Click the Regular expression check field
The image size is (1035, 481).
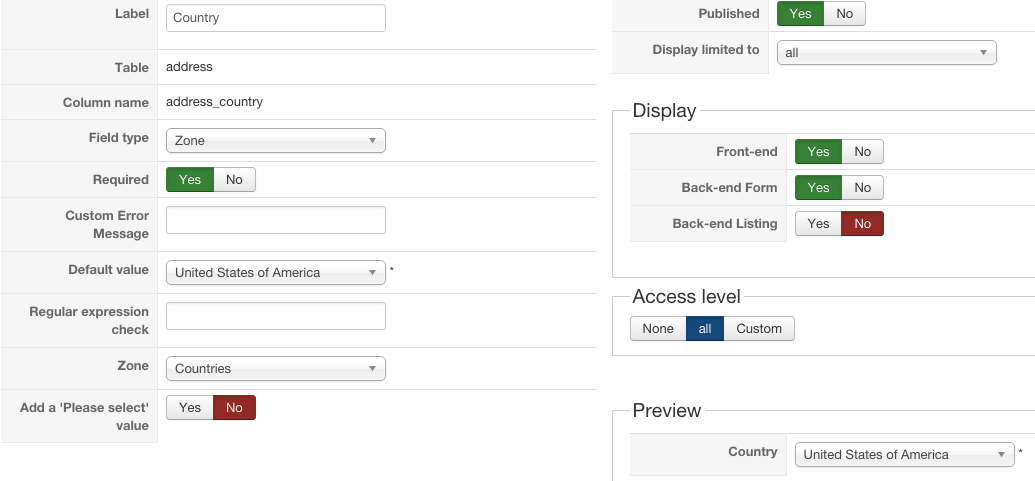click(275, 317)
